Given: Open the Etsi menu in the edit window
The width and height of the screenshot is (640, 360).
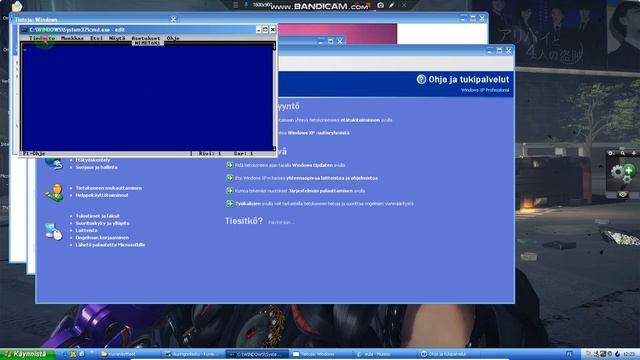Looking at the screenshot, I should (x=96, y=38).
